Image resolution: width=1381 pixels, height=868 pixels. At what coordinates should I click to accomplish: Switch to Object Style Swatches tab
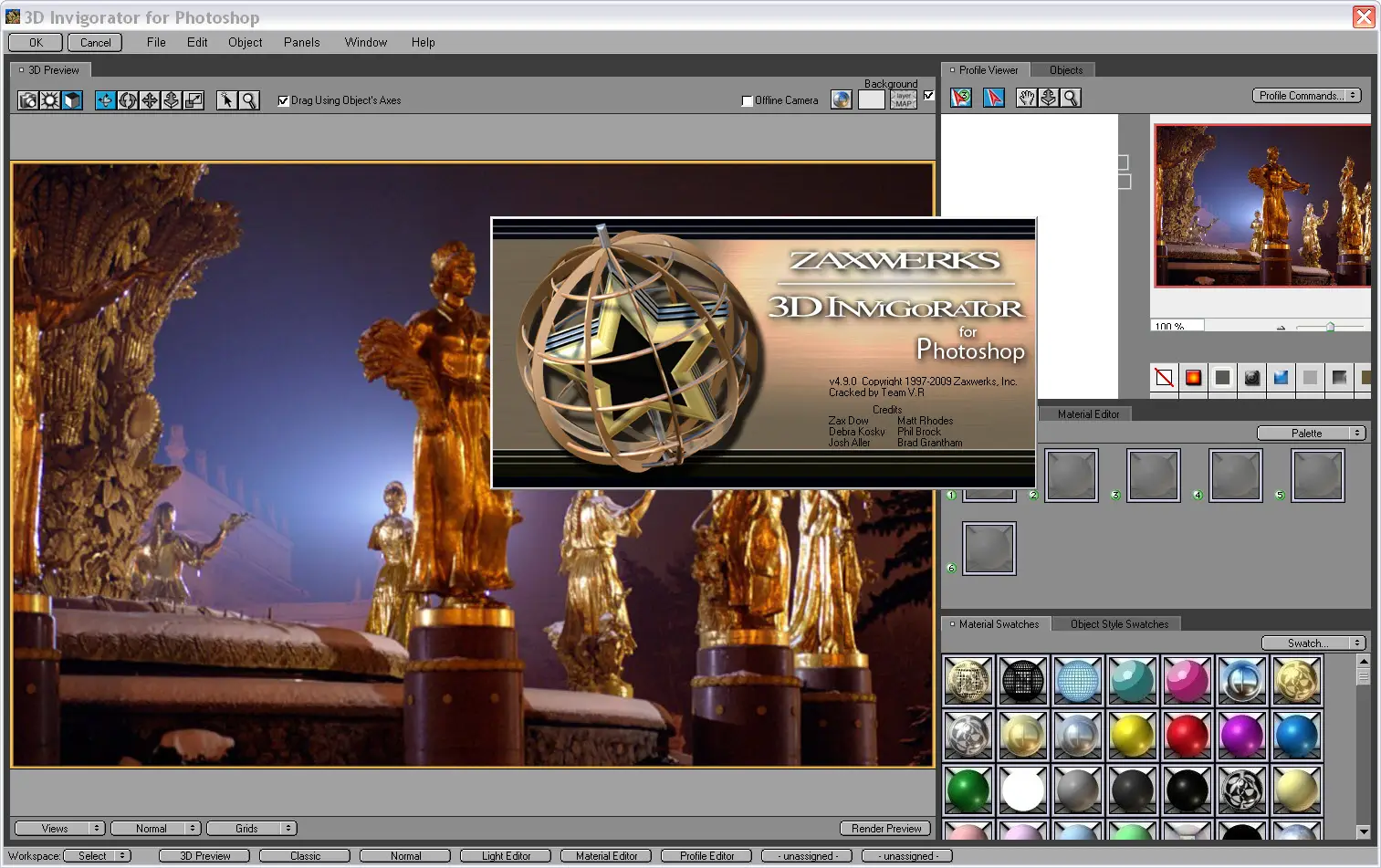pyautogui.click(x=1119, y=624)
